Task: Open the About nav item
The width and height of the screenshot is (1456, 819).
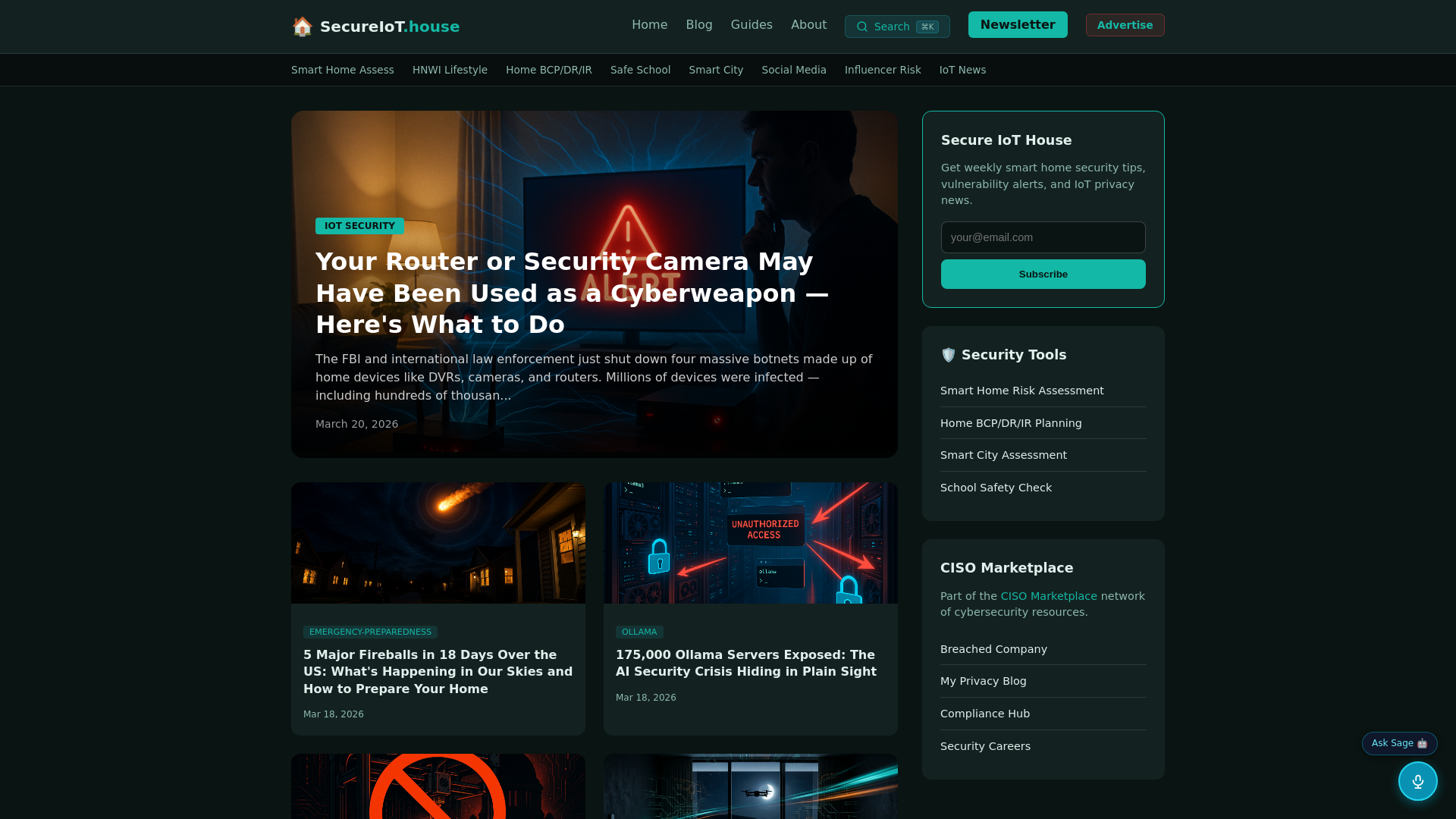Action: coord(808,25)
